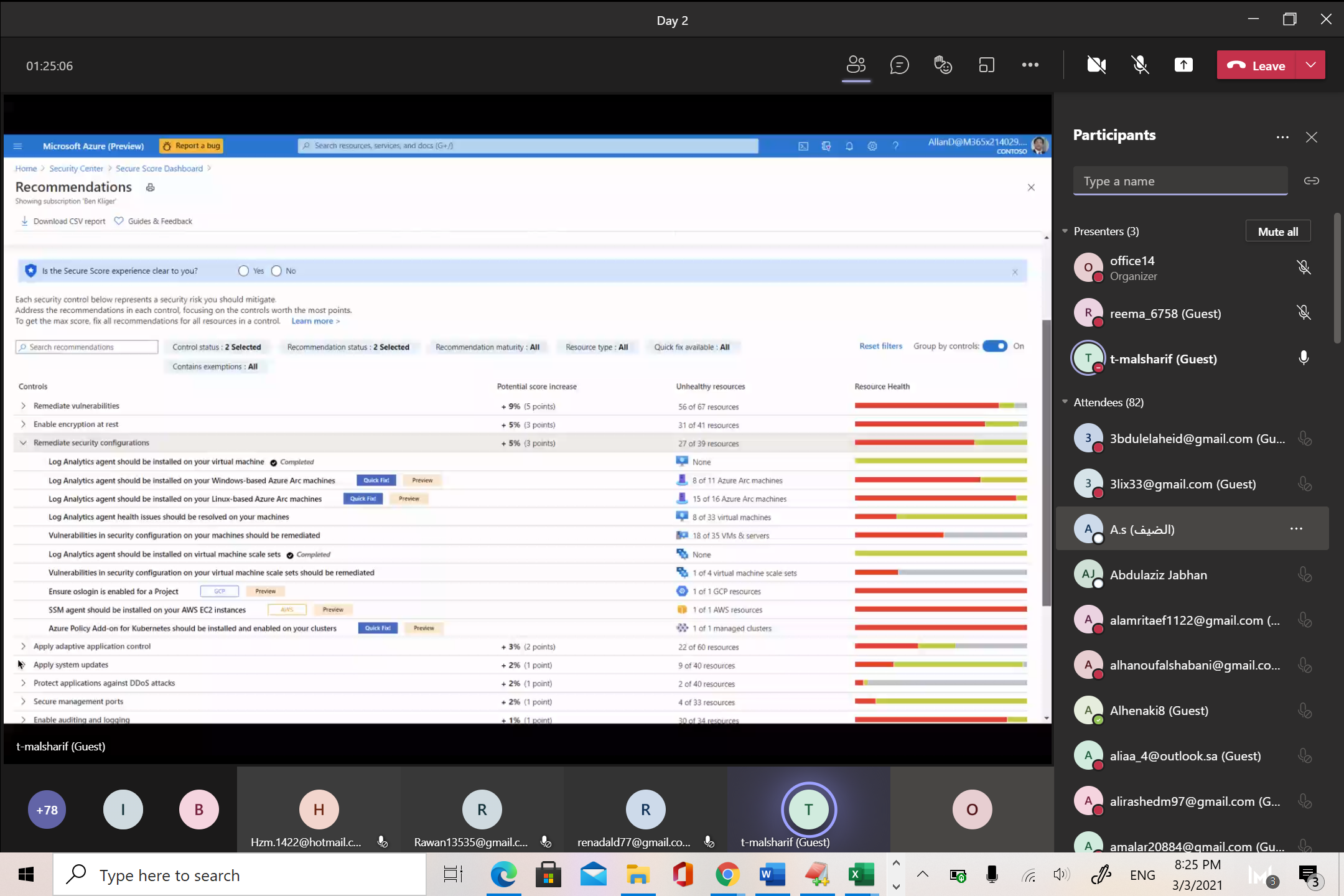The image size is (1344, 896).
Task: Turn on the camera toggle
Action: (1096, 65)
